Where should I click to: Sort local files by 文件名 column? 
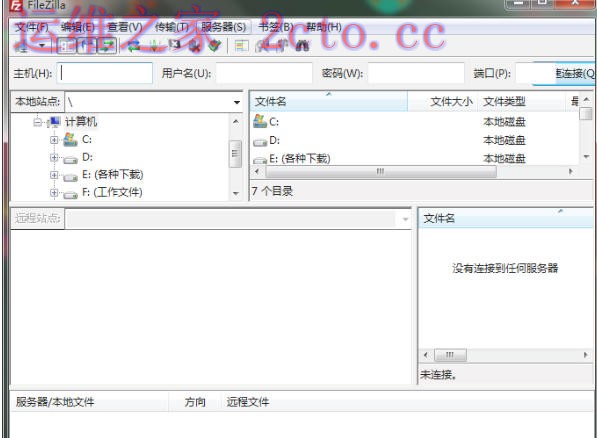pos(328,102)
